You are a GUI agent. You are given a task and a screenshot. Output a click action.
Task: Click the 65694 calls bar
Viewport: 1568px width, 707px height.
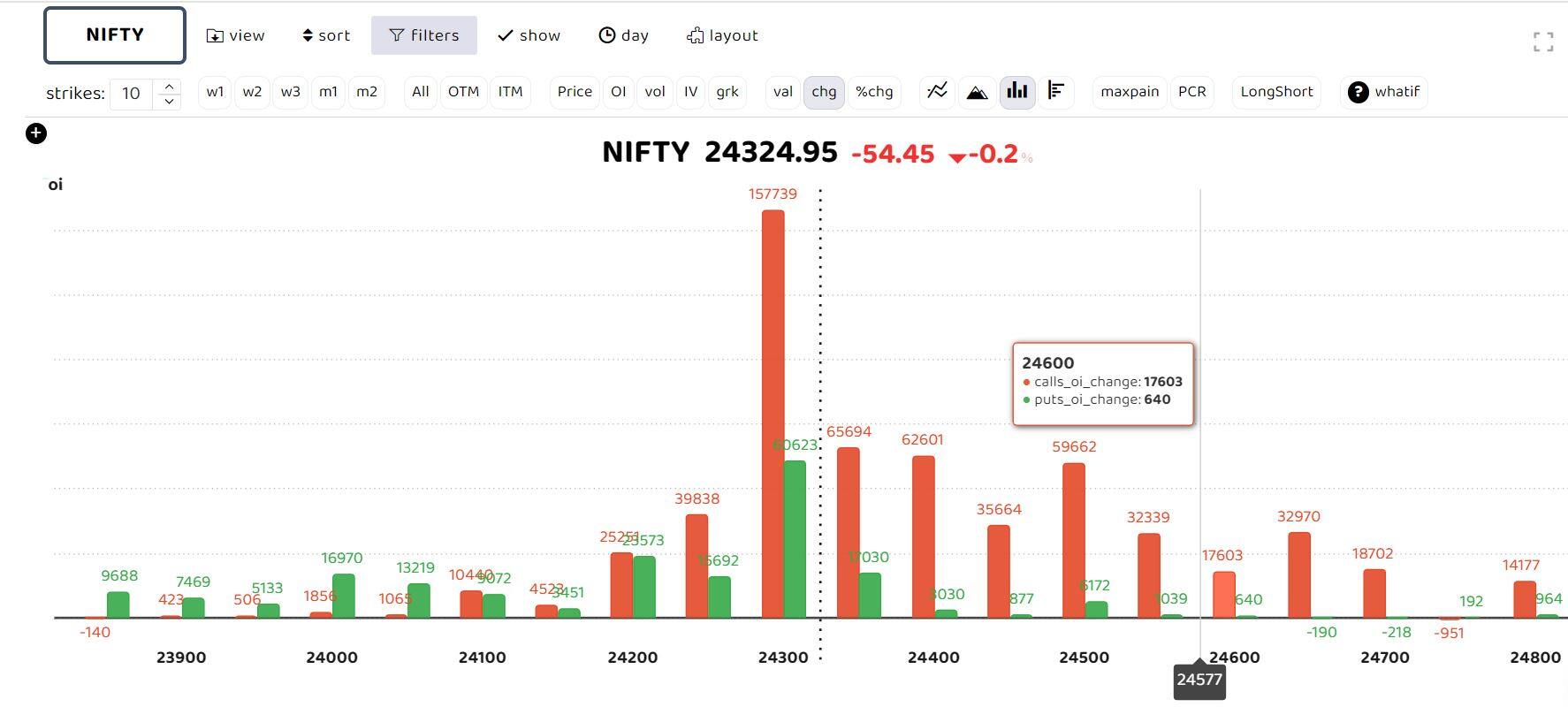(849, 533)
